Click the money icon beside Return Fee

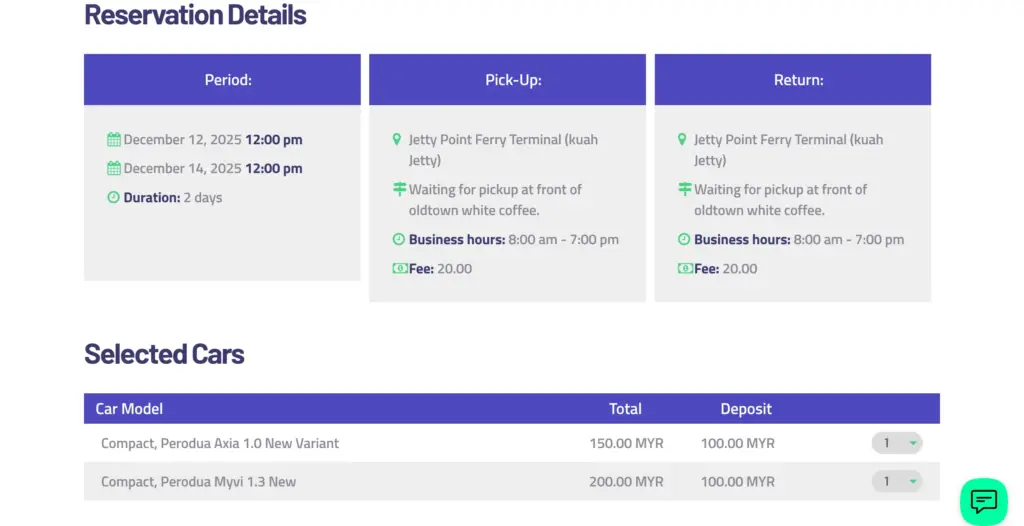point(685,269)
